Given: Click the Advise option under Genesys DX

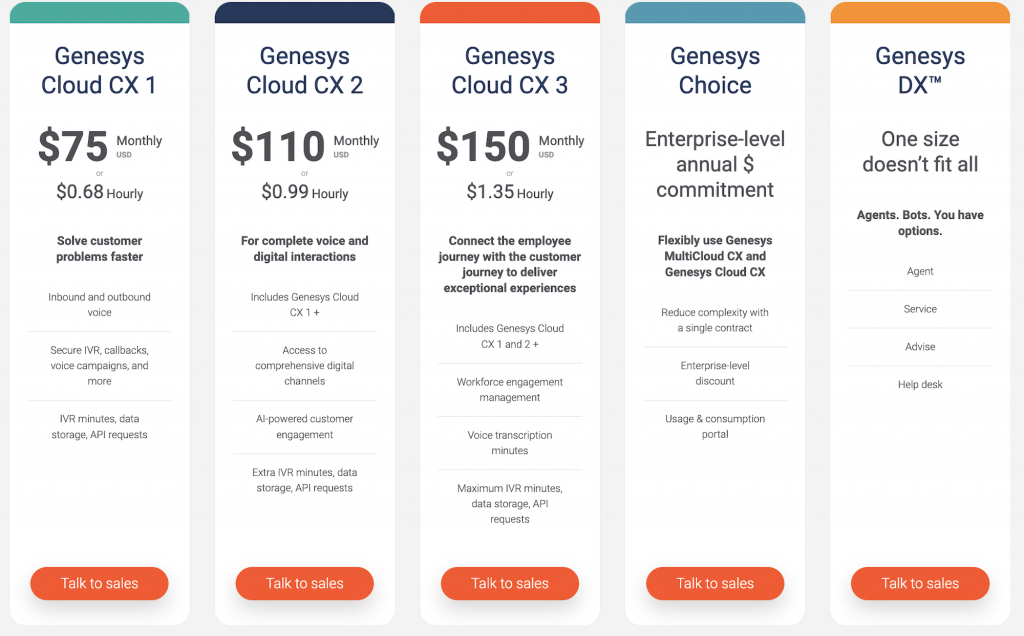Looking at the screenshot, I should click(x=919, y=347).
